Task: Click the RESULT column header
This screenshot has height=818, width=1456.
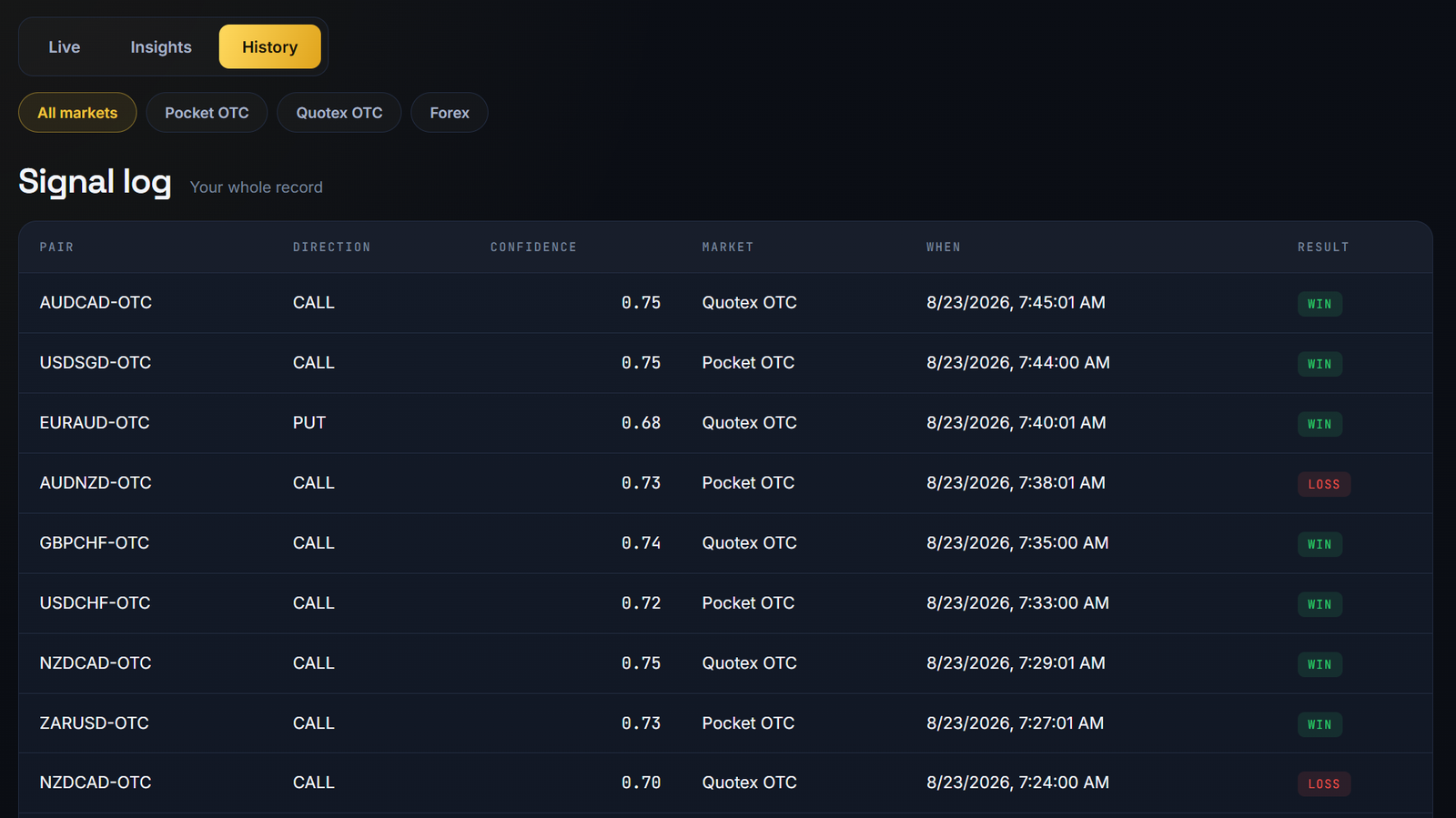Action: 1323,247
